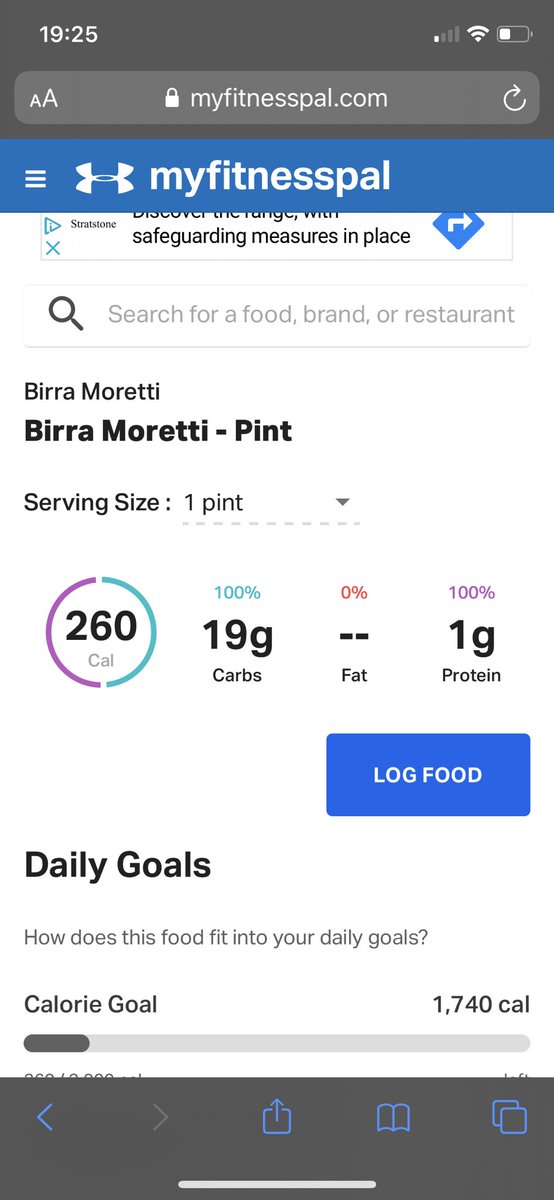554x1200 pixels.
Task: Open the myfitnesspal home link
Action: click(x=270, y=178)
